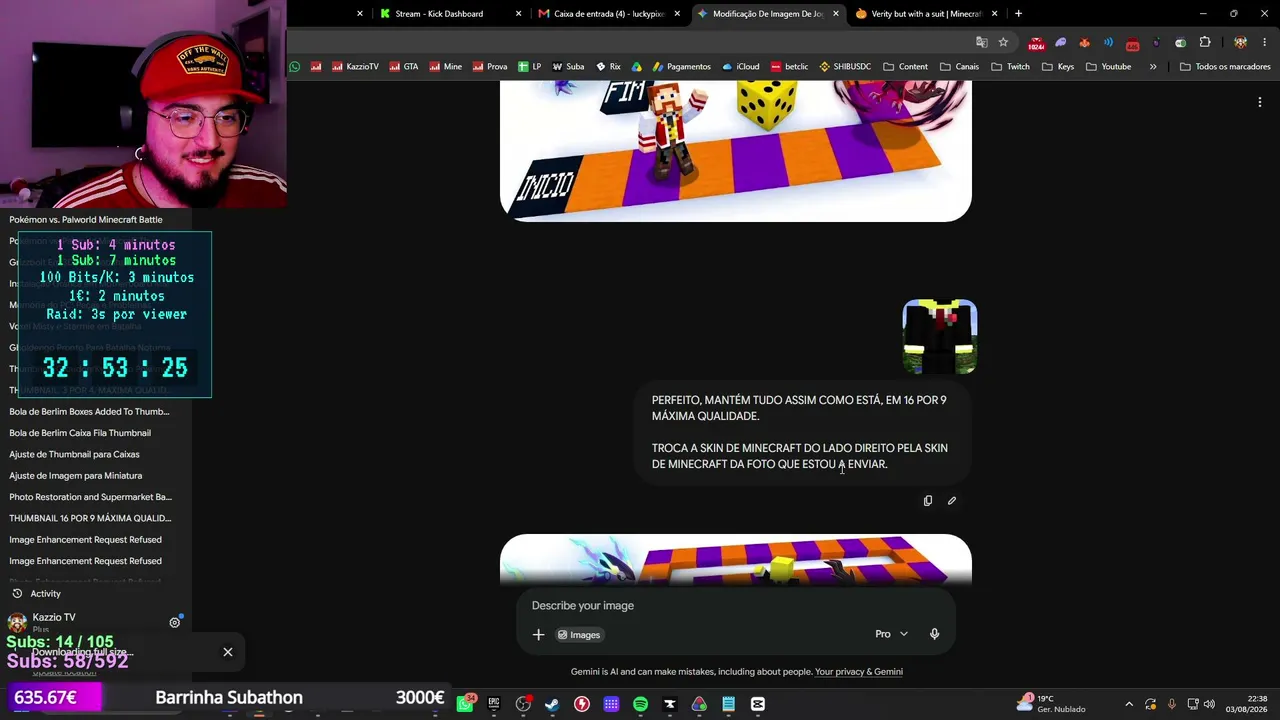The height and width of the screenshot is (720, 1280).
Task: Click the volume icon in system tray
Action: 1209,704
